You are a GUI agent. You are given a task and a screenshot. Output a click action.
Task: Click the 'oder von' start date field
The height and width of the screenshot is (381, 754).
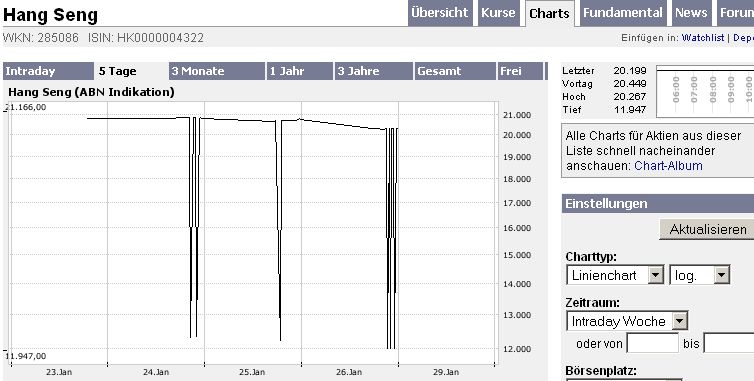pyautogui.click(x=653, y=343)
